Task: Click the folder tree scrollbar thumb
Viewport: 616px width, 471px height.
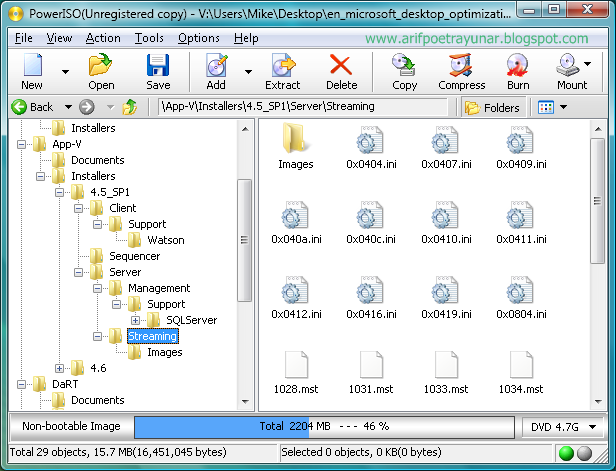Action: click(x=245, y=240)
